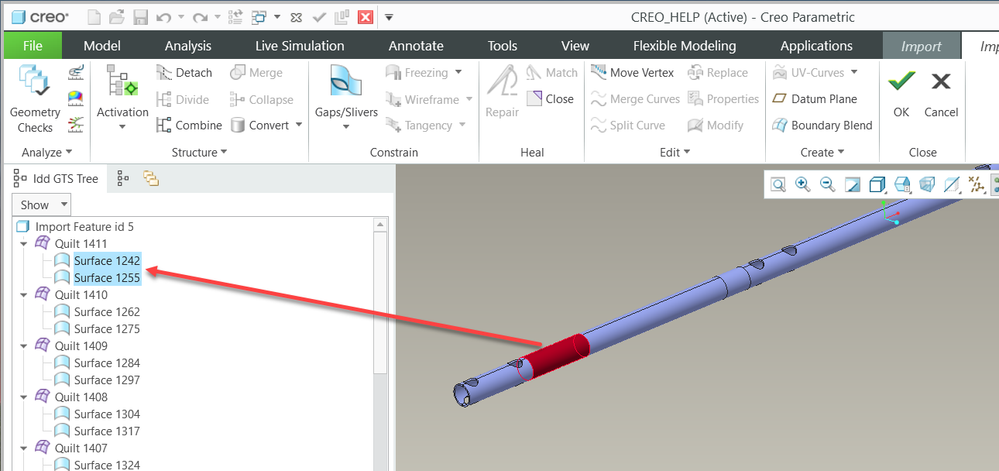
Task: Click the rainbow shaded curvature analysis icon
Action: coord(76,98)
